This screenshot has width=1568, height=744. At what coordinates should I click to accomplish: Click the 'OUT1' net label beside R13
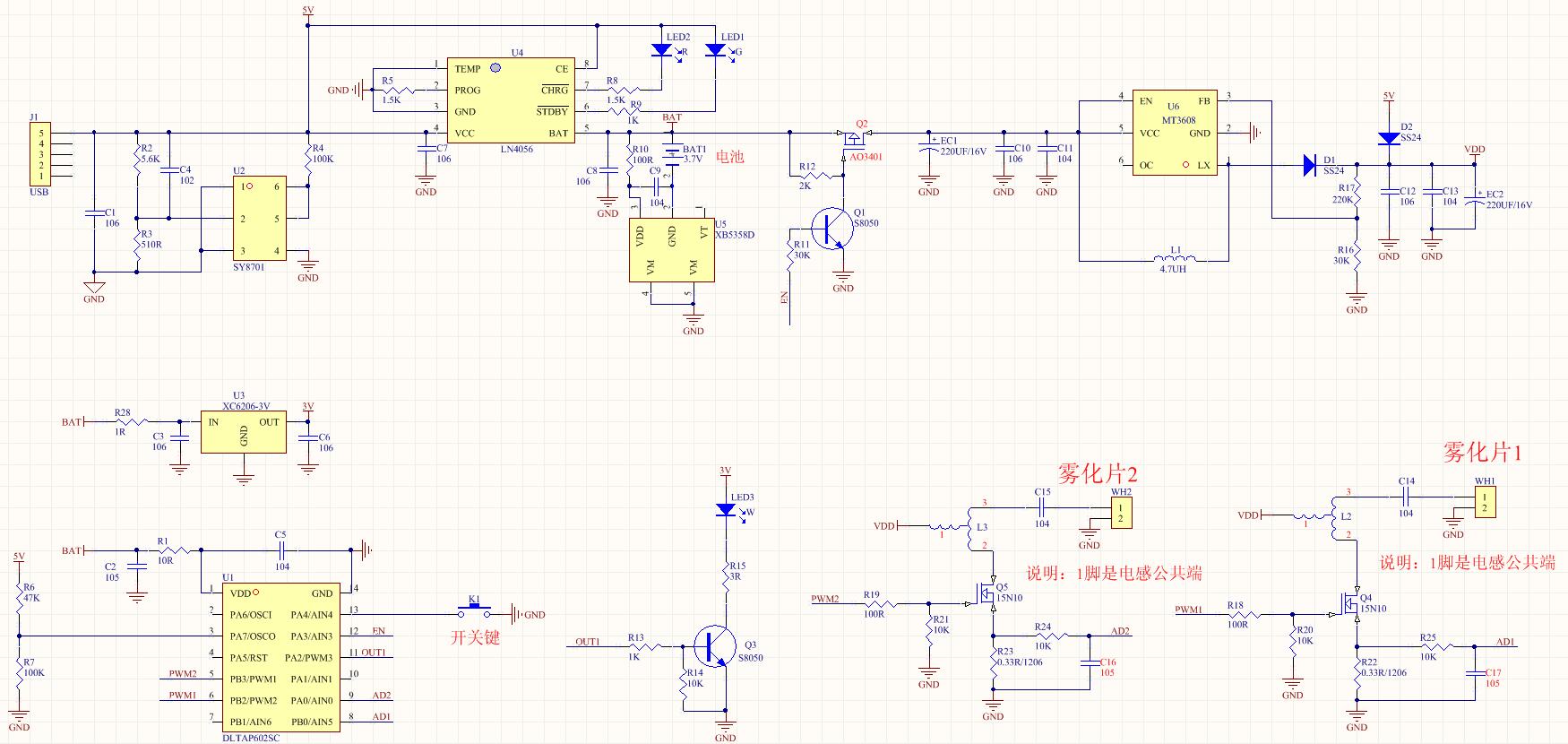[588, 641]
